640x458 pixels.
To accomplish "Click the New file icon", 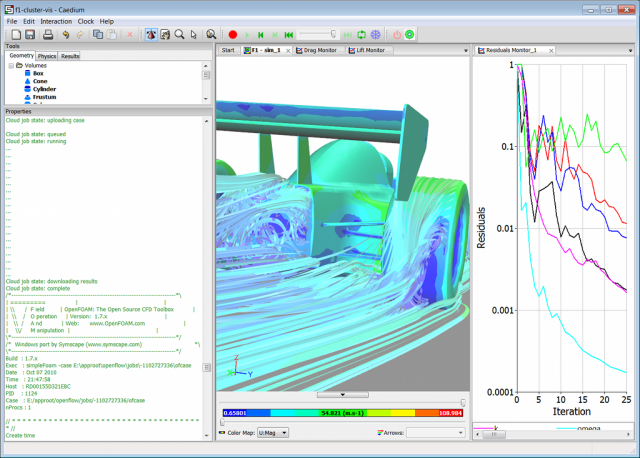I will [16, 35].
